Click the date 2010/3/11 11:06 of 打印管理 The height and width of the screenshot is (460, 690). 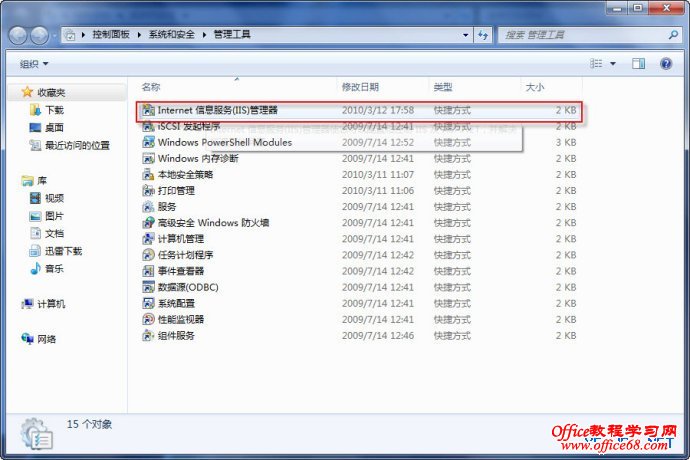pyautogui.click(x=378, y=191)
